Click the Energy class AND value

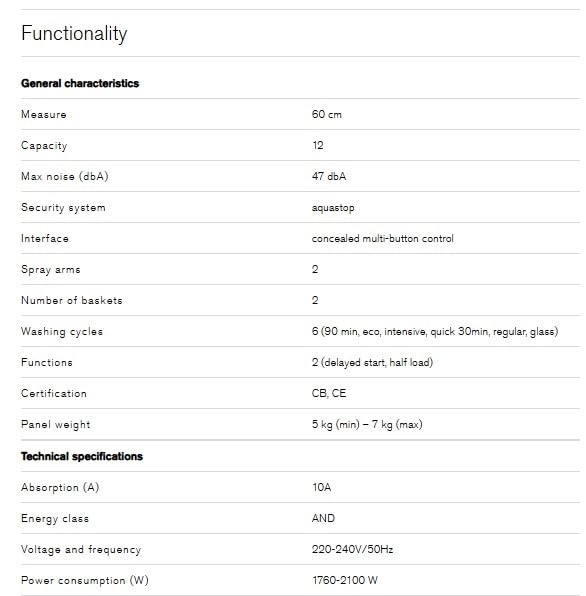point(323,518)
